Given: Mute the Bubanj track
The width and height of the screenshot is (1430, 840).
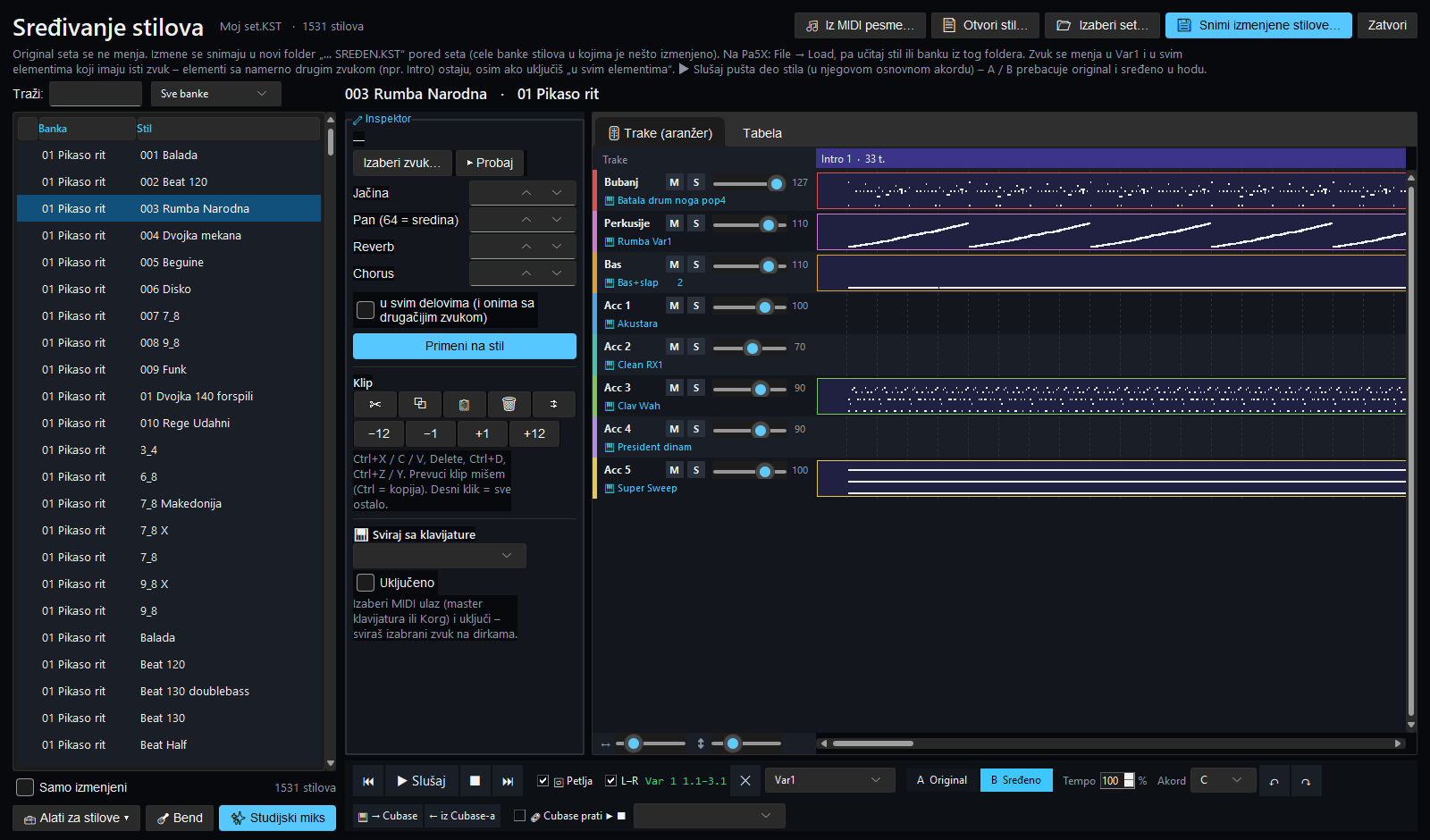Looking at the screenshot, I should (675, 182).
